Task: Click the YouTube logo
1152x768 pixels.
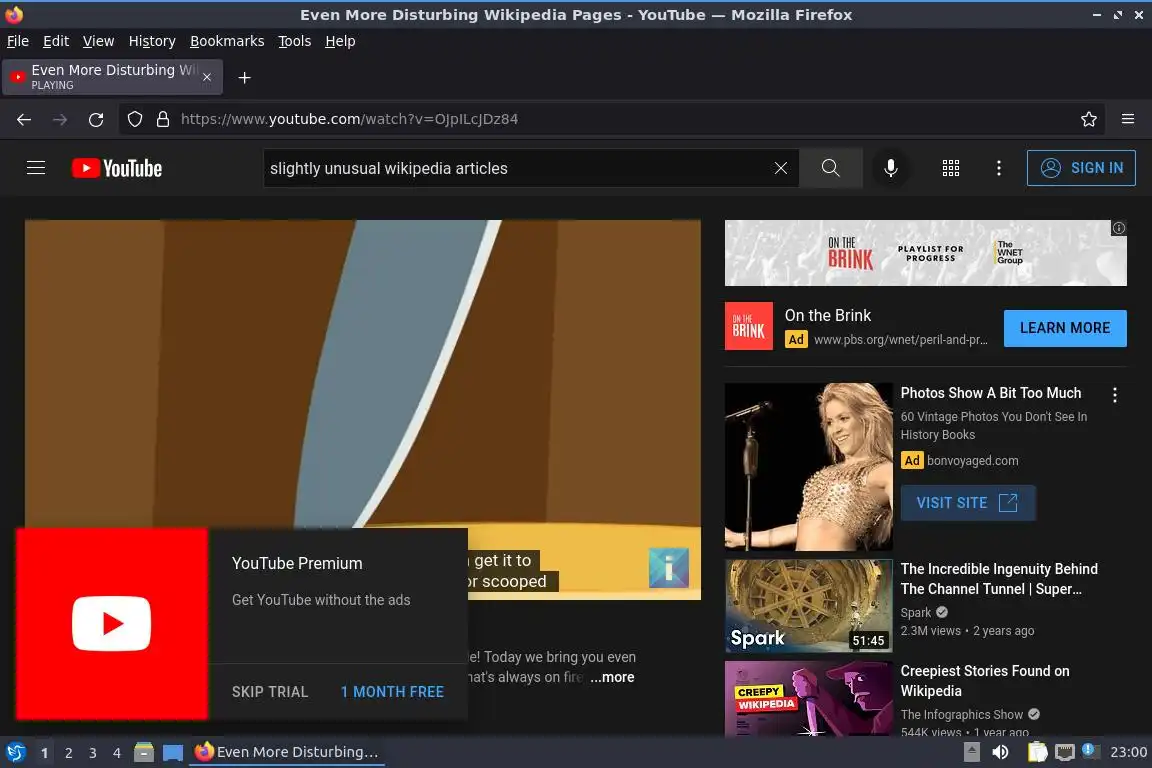Action: click(x=117, y=168)
